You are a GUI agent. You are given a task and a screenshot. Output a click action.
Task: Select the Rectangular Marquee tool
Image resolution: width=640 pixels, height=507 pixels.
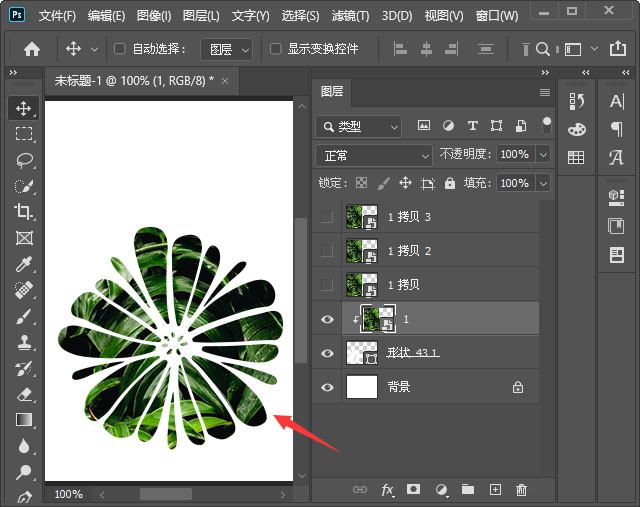pos(24,134)
